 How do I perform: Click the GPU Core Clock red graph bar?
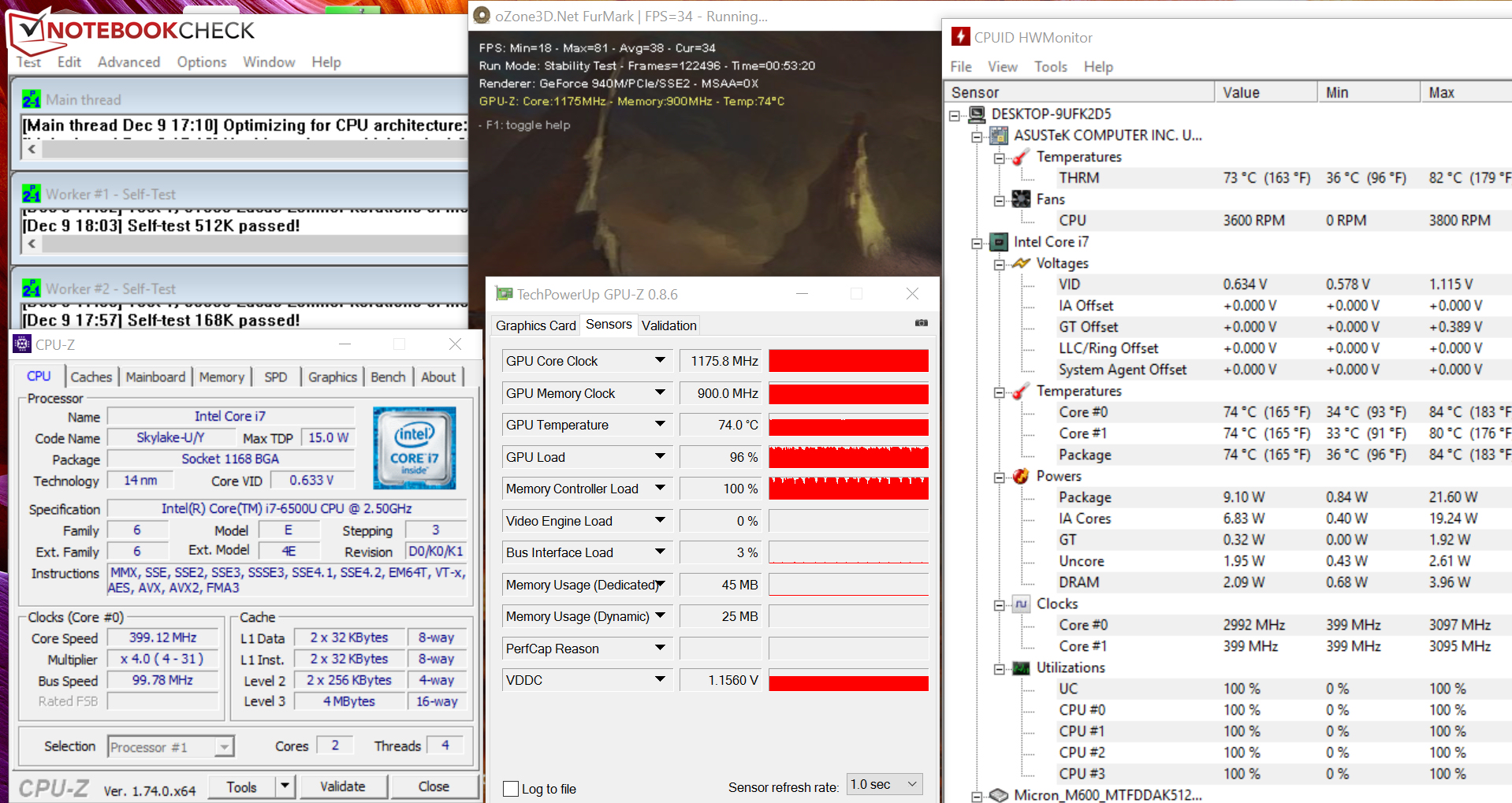pyautogui.click(x=848, y=361)
